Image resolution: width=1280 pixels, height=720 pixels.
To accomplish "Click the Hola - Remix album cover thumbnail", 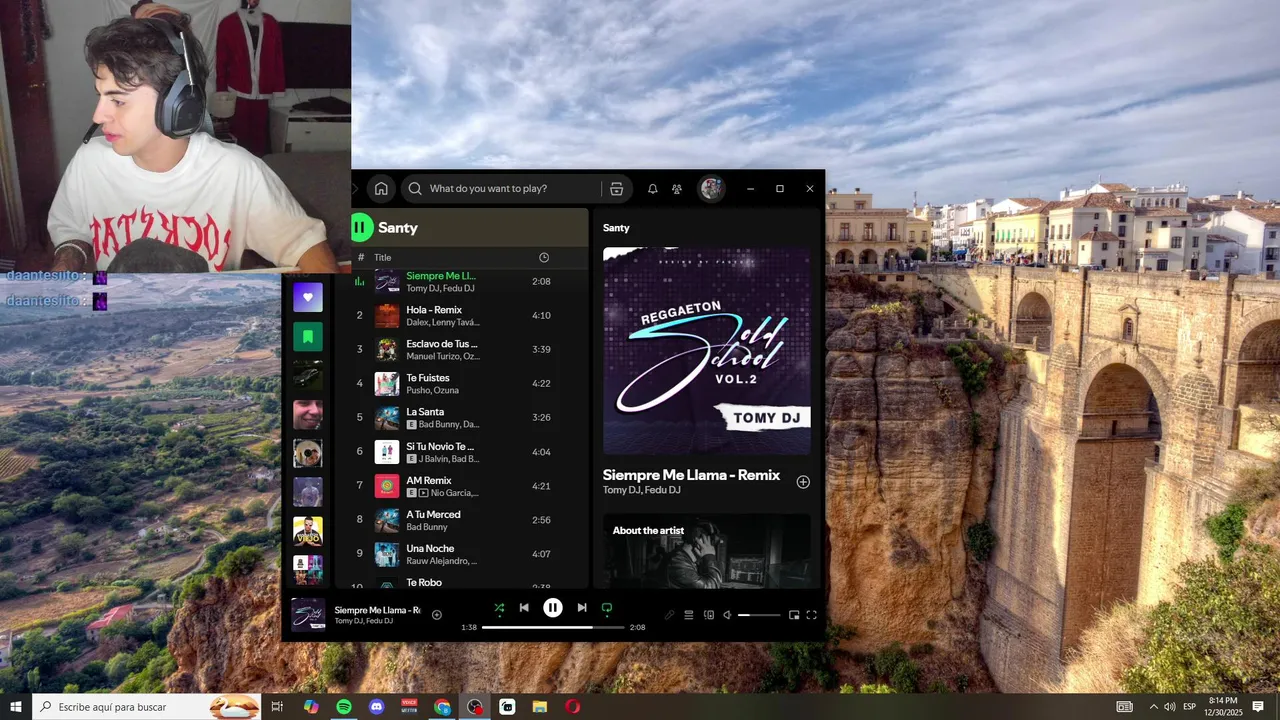I will pyautogui.click(x=387, y=315).
